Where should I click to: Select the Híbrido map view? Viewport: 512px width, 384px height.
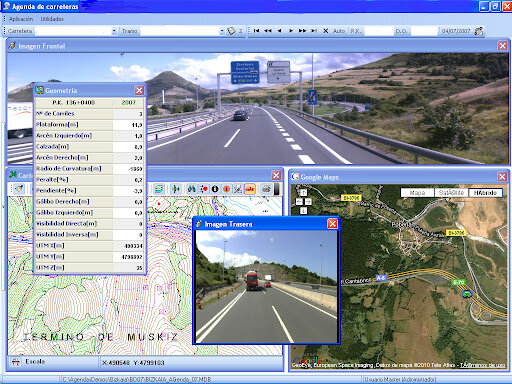[485, 193]
